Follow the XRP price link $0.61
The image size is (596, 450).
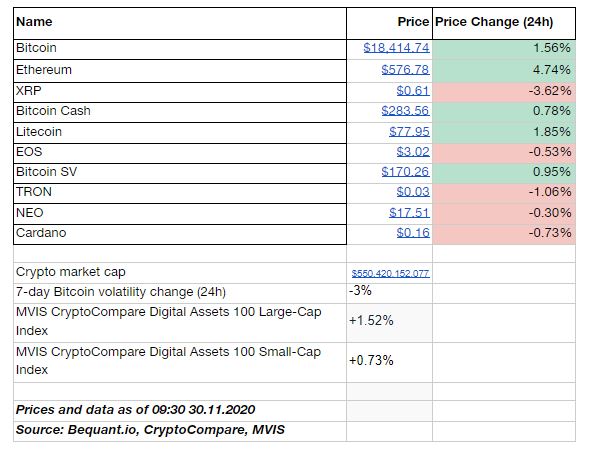(413, 90)
